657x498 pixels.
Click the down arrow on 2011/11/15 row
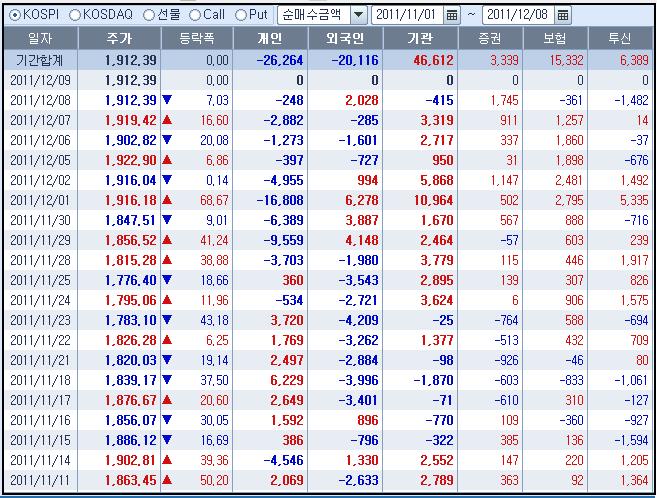[167, 440]
